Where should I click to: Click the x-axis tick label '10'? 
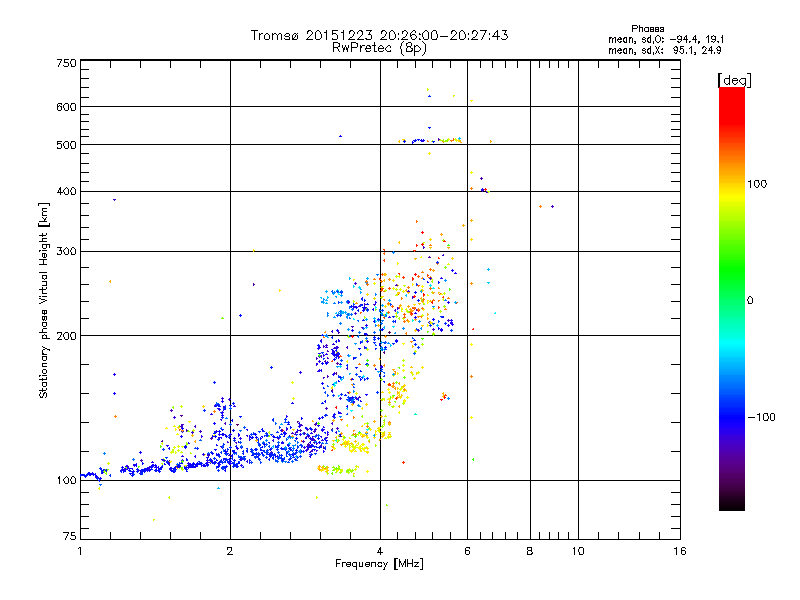coord(578,551)
